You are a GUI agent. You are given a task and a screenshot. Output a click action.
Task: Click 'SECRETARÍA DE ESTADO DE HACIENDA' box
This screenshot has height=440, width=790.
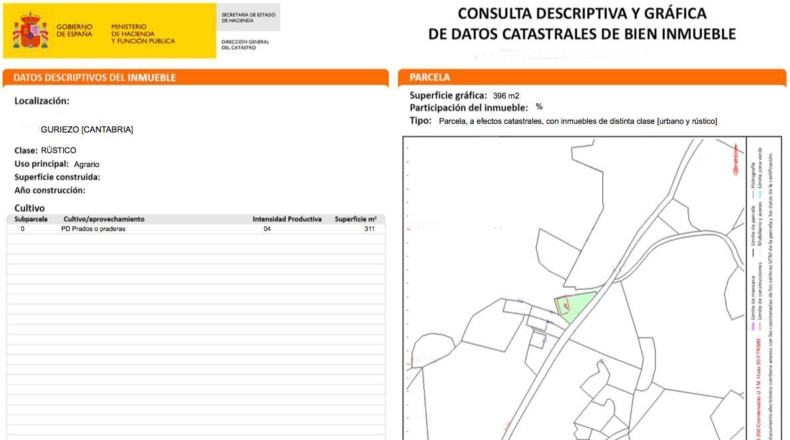point(248,18)
